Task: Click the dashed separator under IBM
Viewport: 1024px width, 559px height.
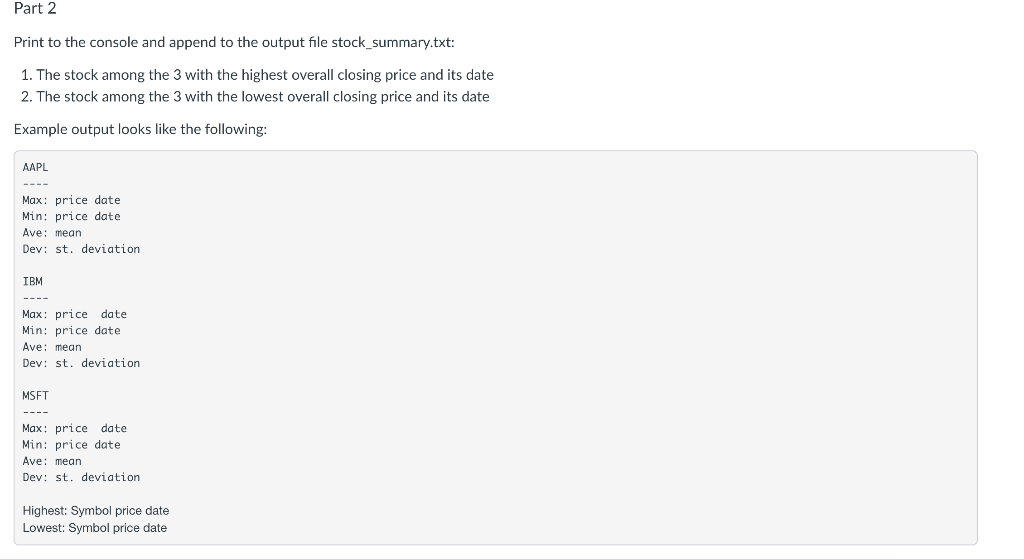Action: pyautogui.click(x=35, y=298)
